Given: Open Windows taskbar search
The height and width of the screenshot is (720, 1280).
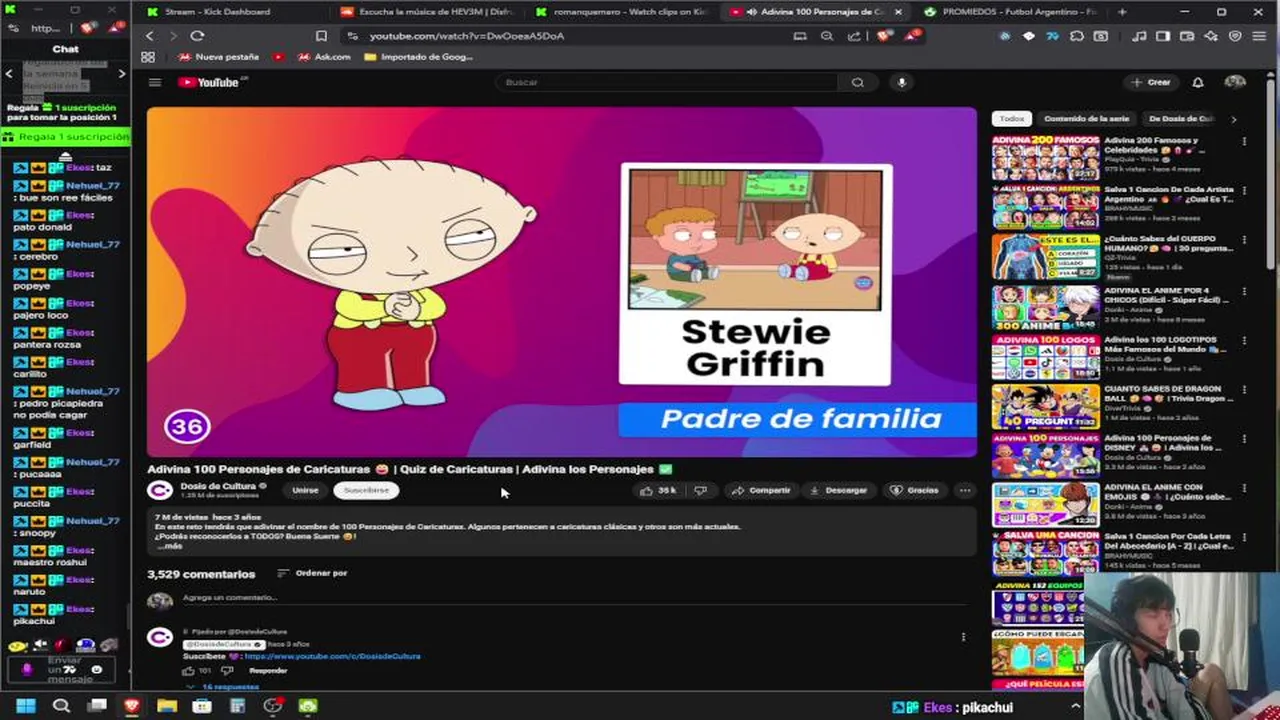Looking at the screenshot, I should [x=61, y=706].
